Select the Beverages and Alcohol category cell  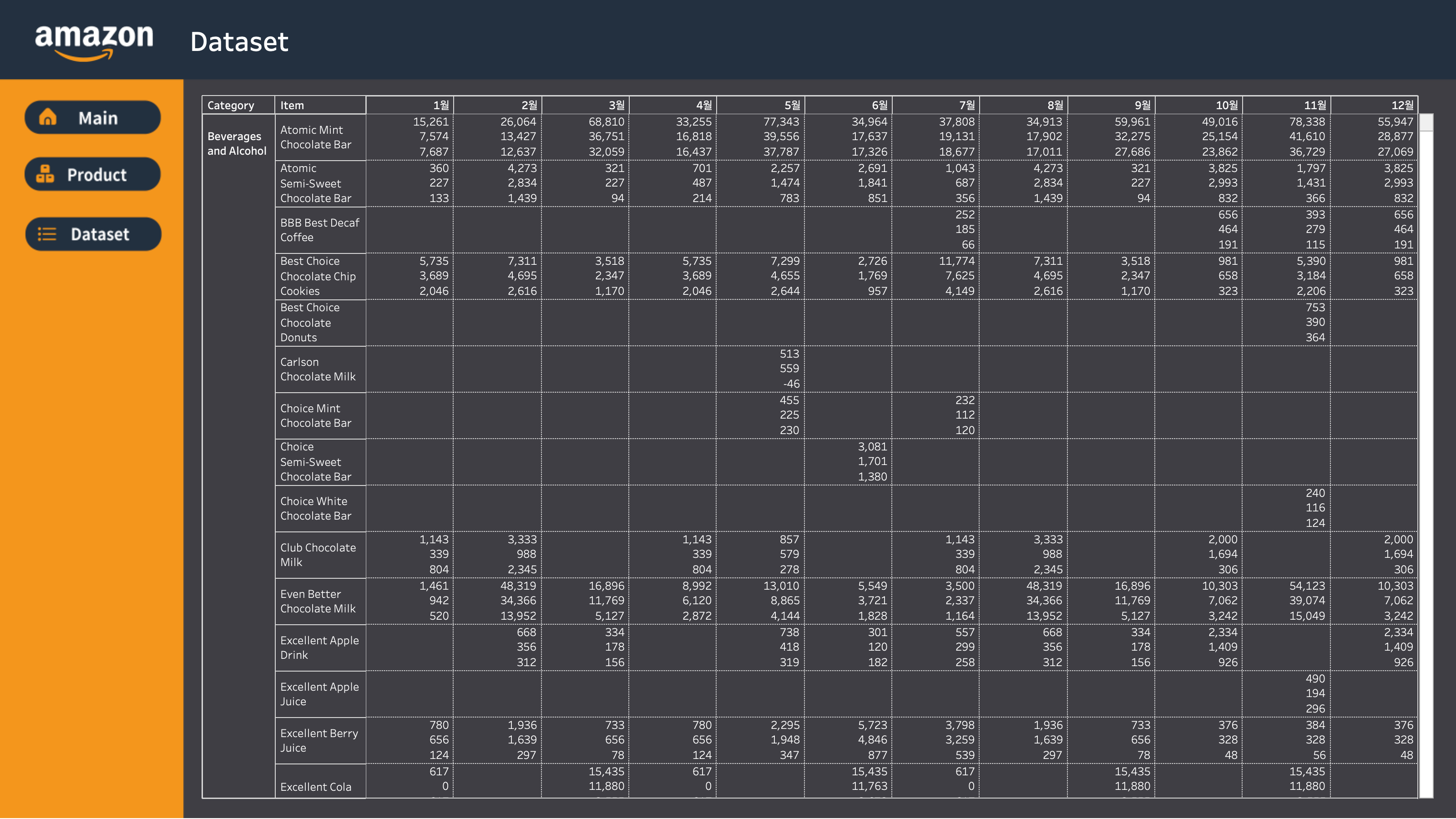(236, 144)
